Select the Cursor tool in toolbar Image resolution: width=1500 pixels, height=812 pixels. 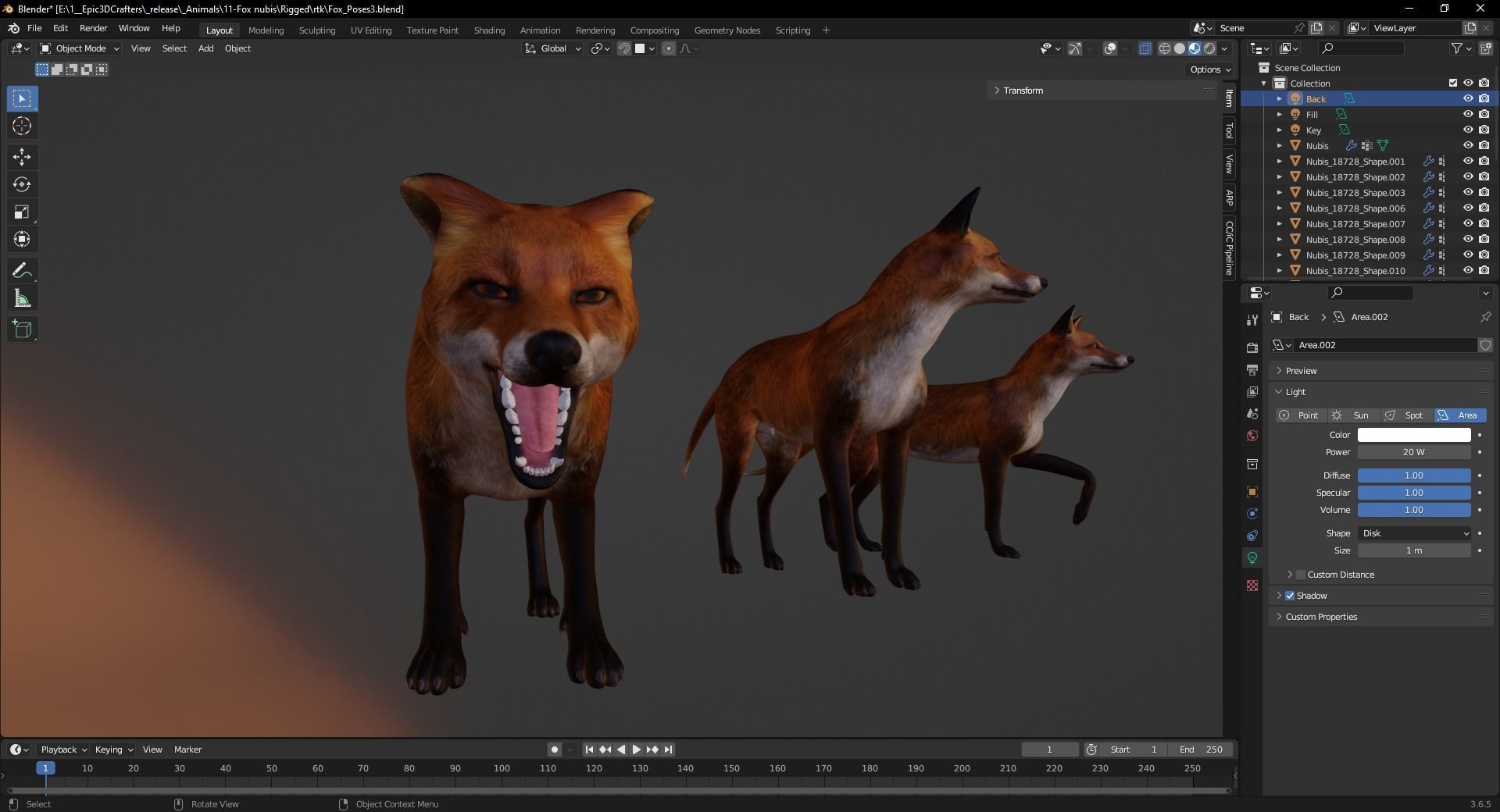coord(22,126)
